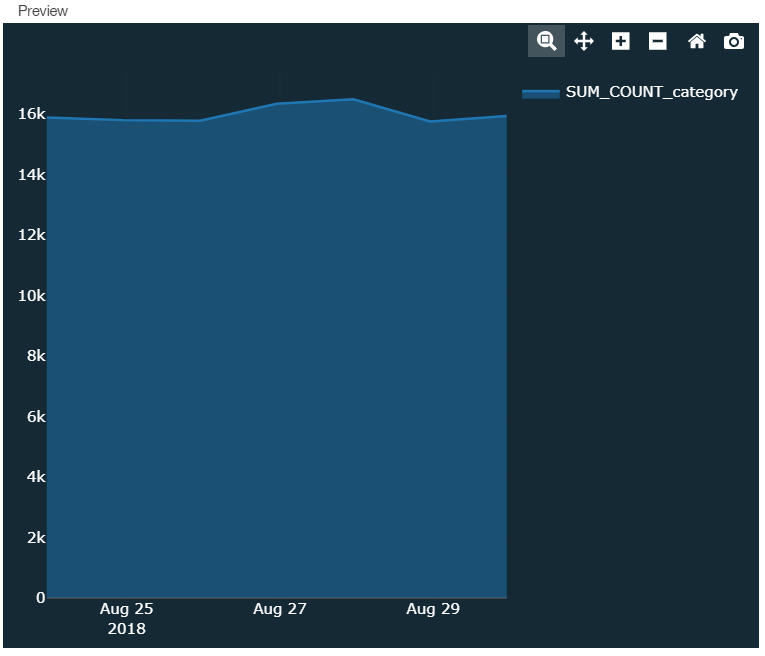Click the peak point of the area line

353,99
